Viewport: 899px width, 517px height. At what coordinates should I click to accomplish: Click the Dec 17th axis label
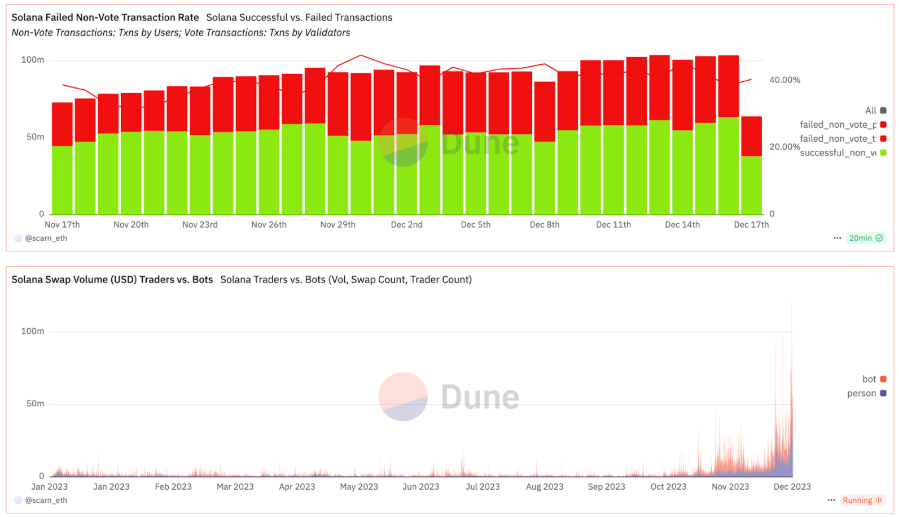pos(751,225)
